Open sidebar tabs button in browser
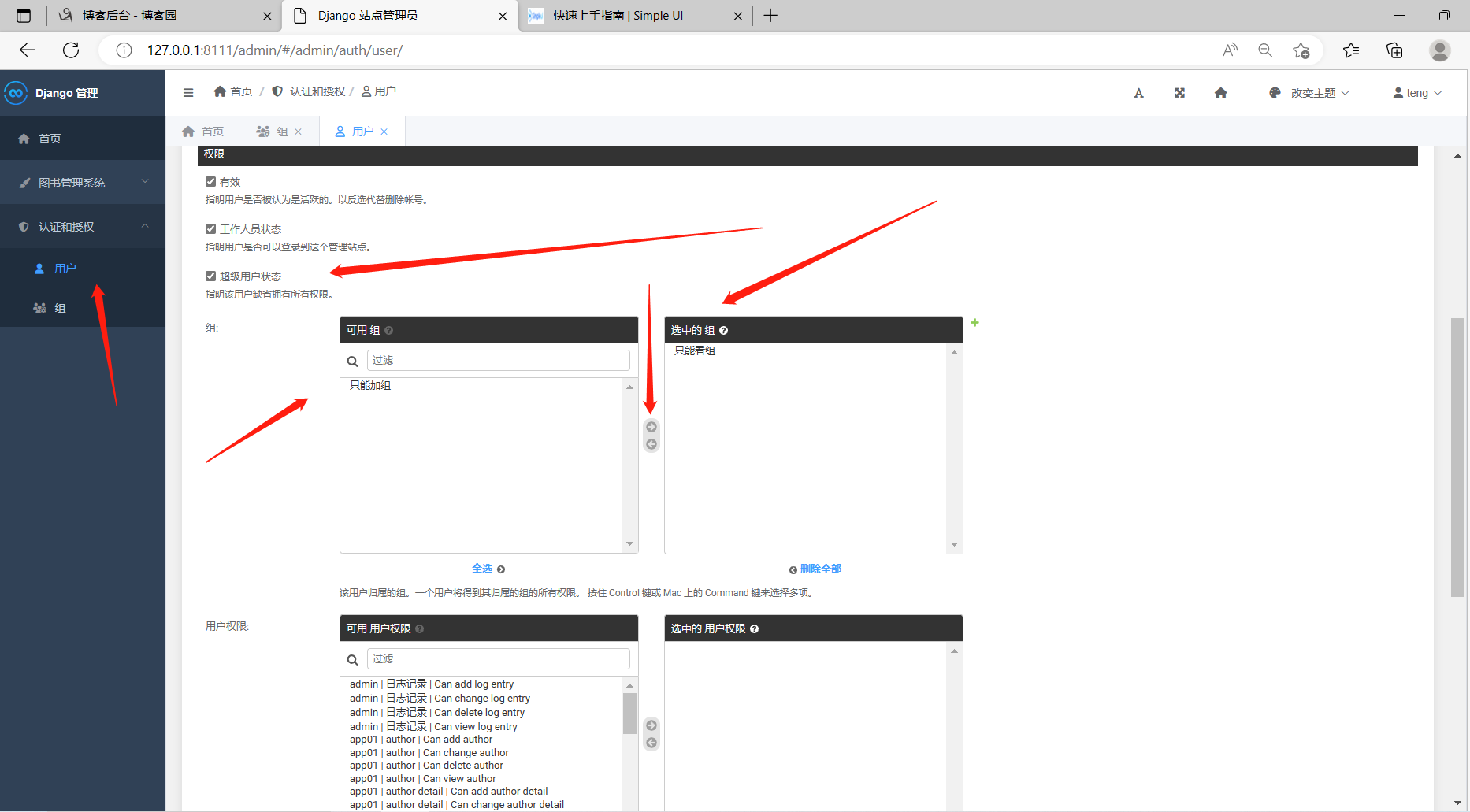The width and height of the screenshot is (1470, 812). point(24,16)
